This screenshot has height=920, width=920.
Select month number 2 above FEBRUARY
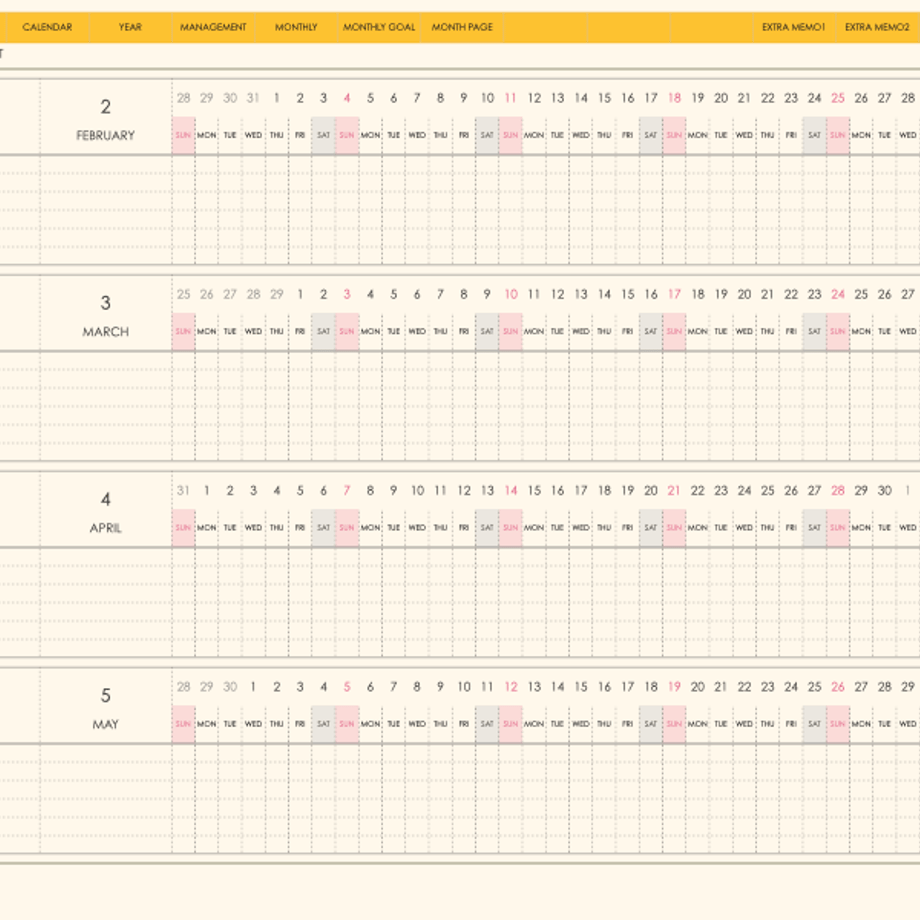[x=106, y=107]
